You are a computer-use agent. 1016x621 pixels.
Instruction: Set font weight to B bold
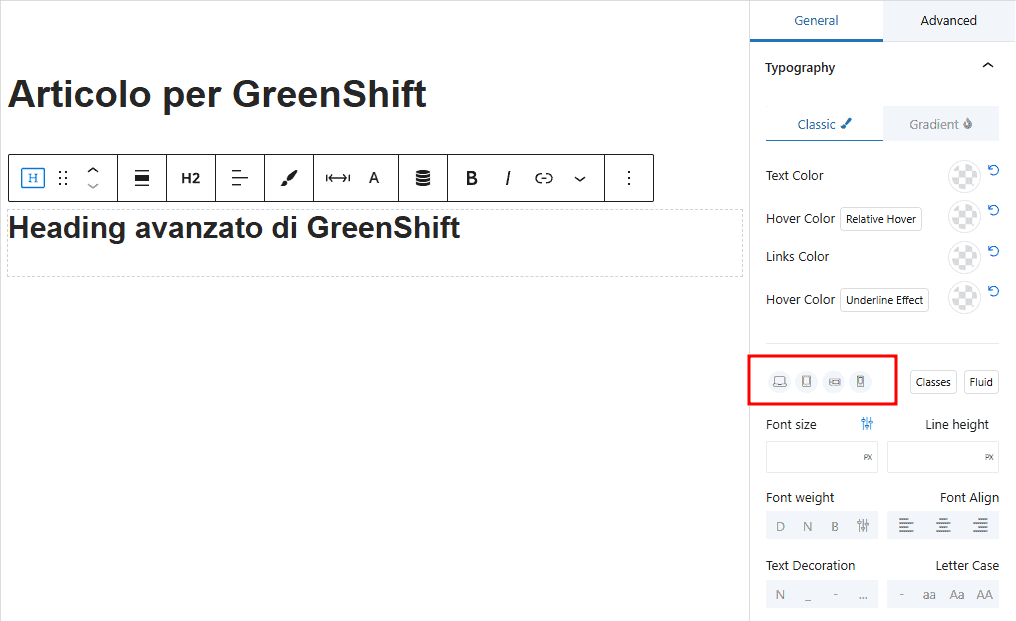coord(835,526)
